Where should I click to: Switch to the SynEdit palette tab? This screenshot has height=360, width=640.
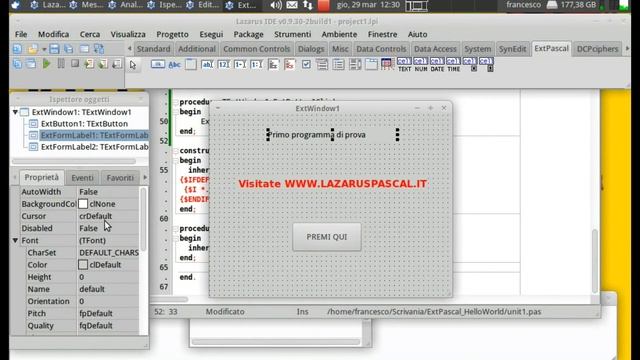pos(512,49)
